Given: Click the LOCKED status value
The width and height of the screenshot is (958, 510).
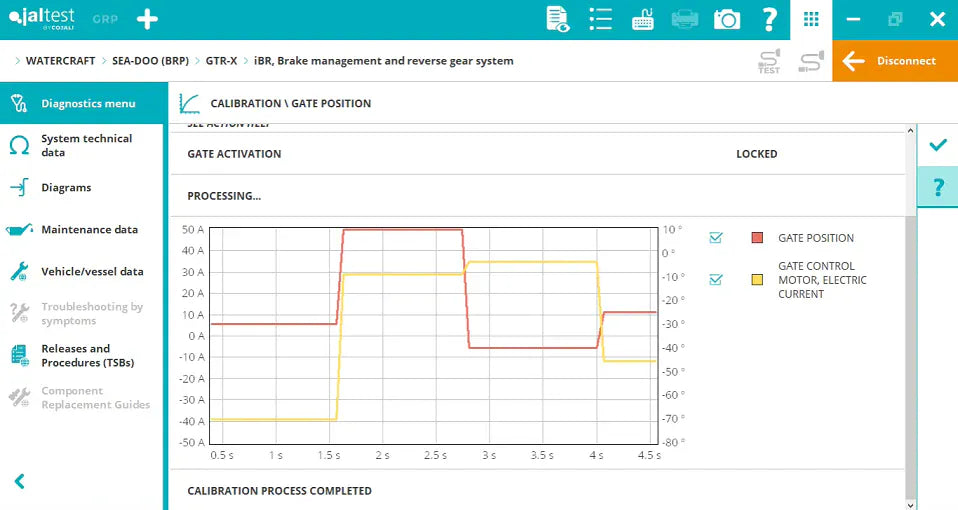Looking at the screenshot, I should tap(756, 154).
